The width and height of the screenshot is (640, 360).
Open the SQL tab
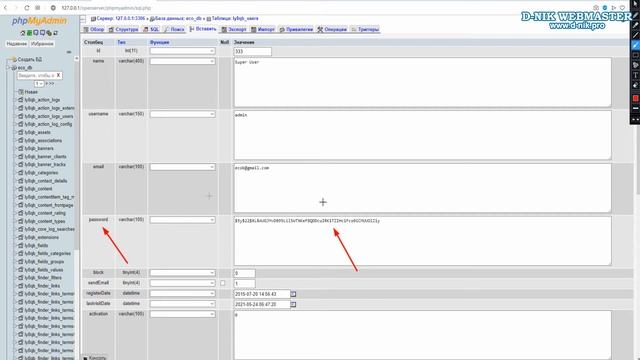(151, 29)
